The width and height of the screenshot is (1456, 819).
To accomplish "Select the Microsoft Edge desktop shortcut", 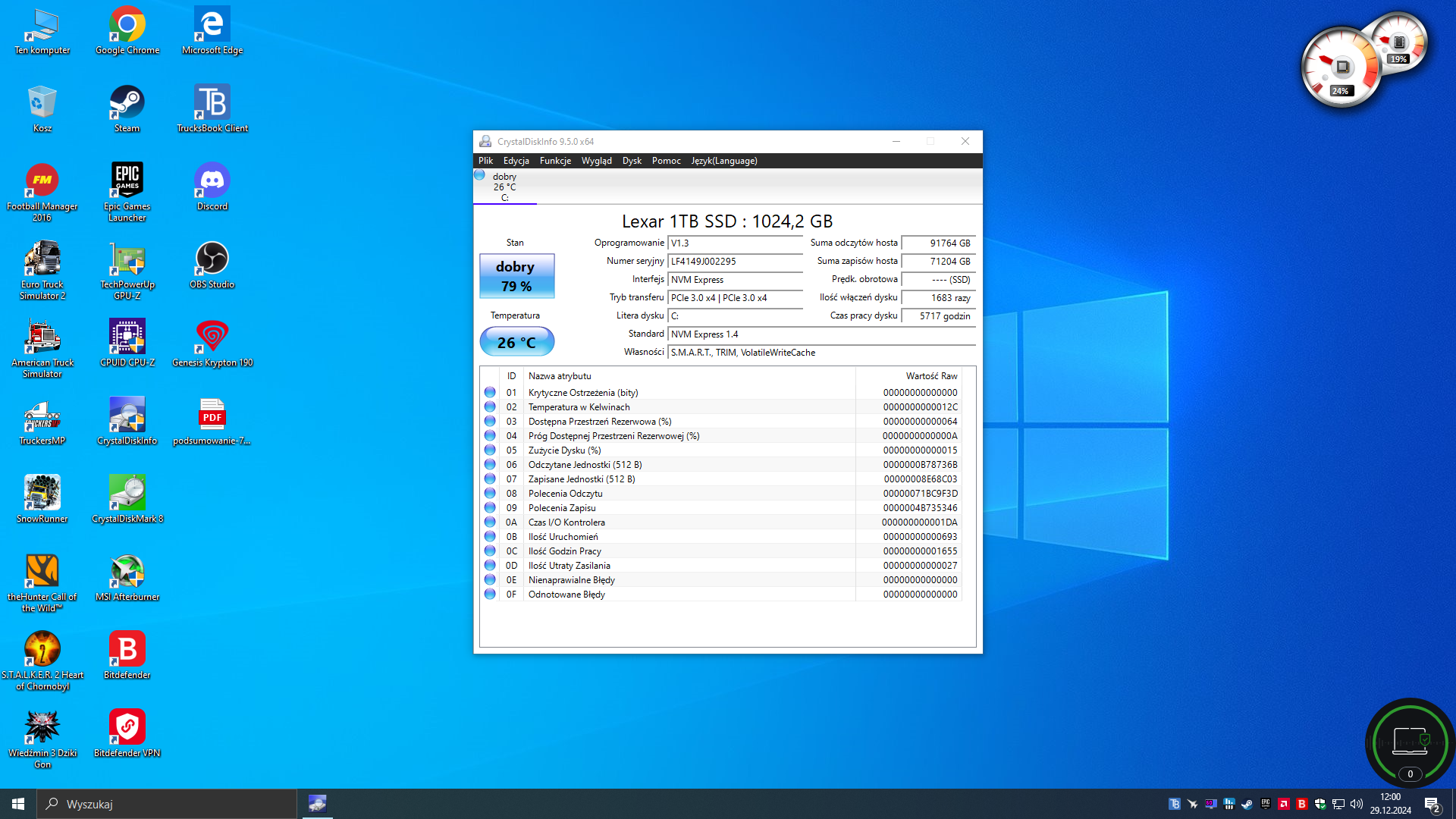I will (x=212, y=32).
